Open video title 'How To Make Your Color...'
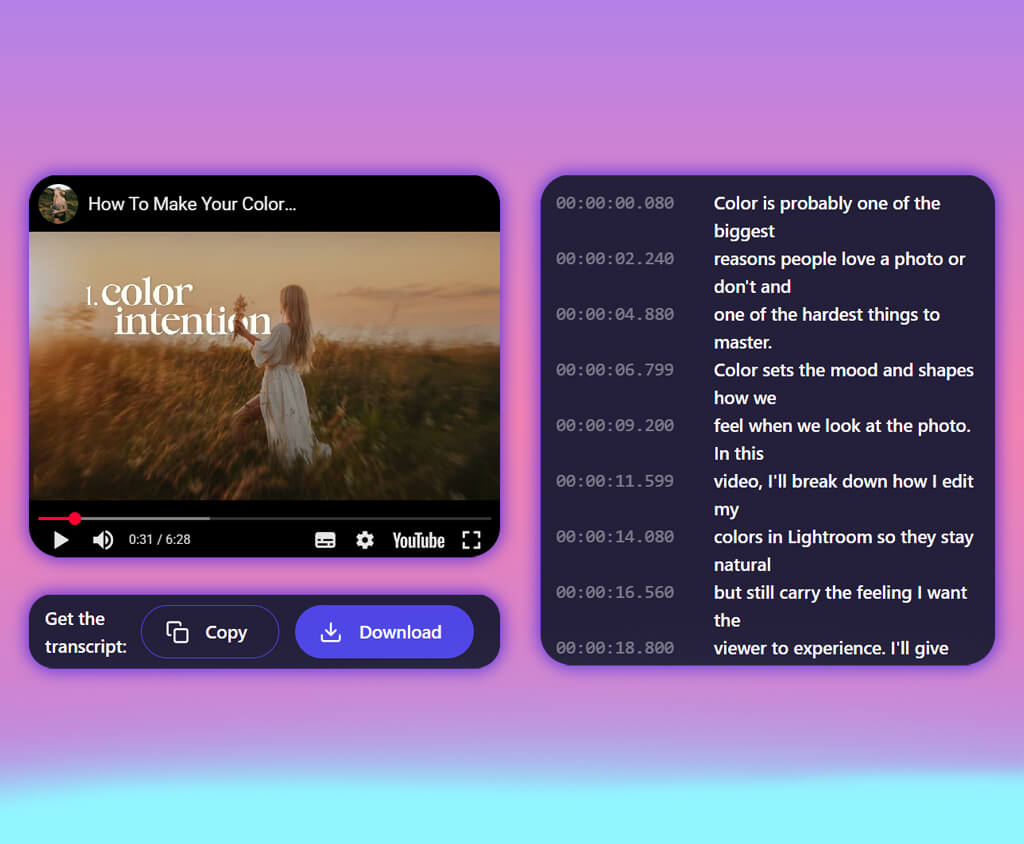 pos(192,204)
